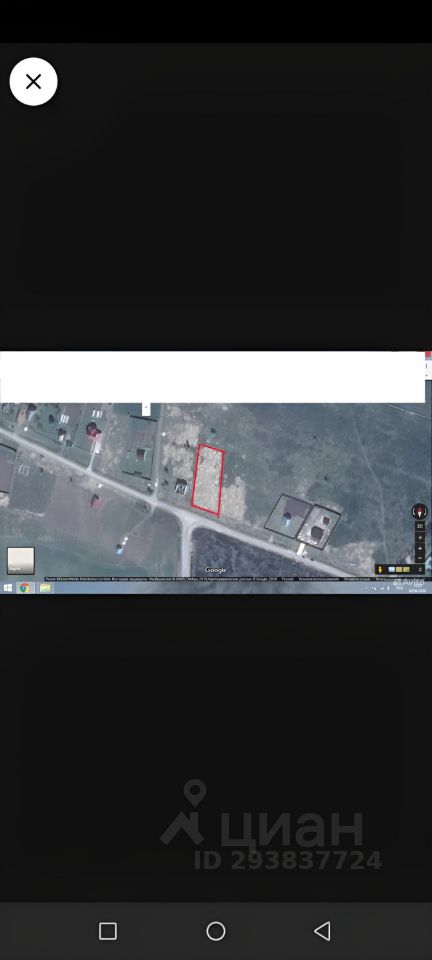Open File Explorer from the Windows taskbar
The height and width of the screenshot is (960, 432).
tap(45, 588)
